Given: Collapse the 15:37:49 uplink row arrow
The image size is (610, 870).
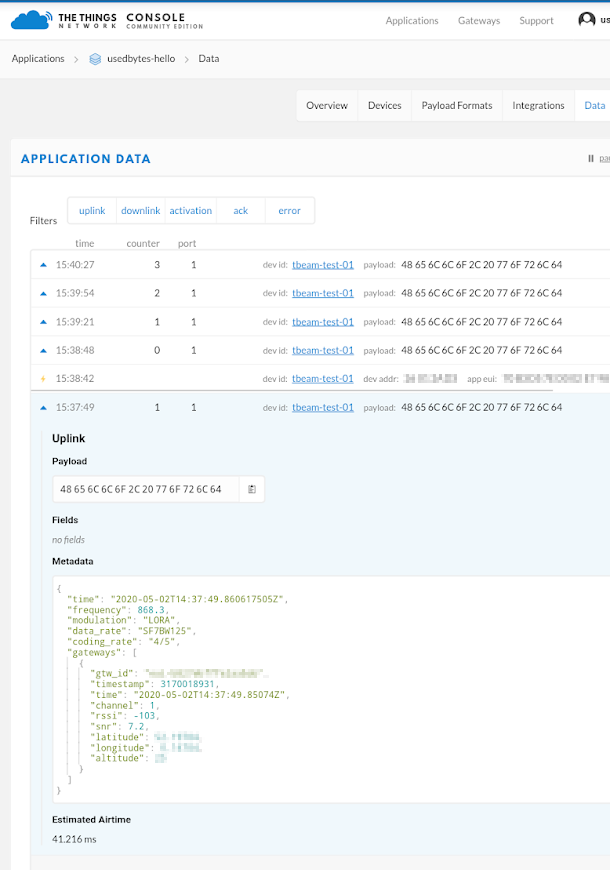Looking at the screenshot, I should pyautogui.click(x=43, y=408).
